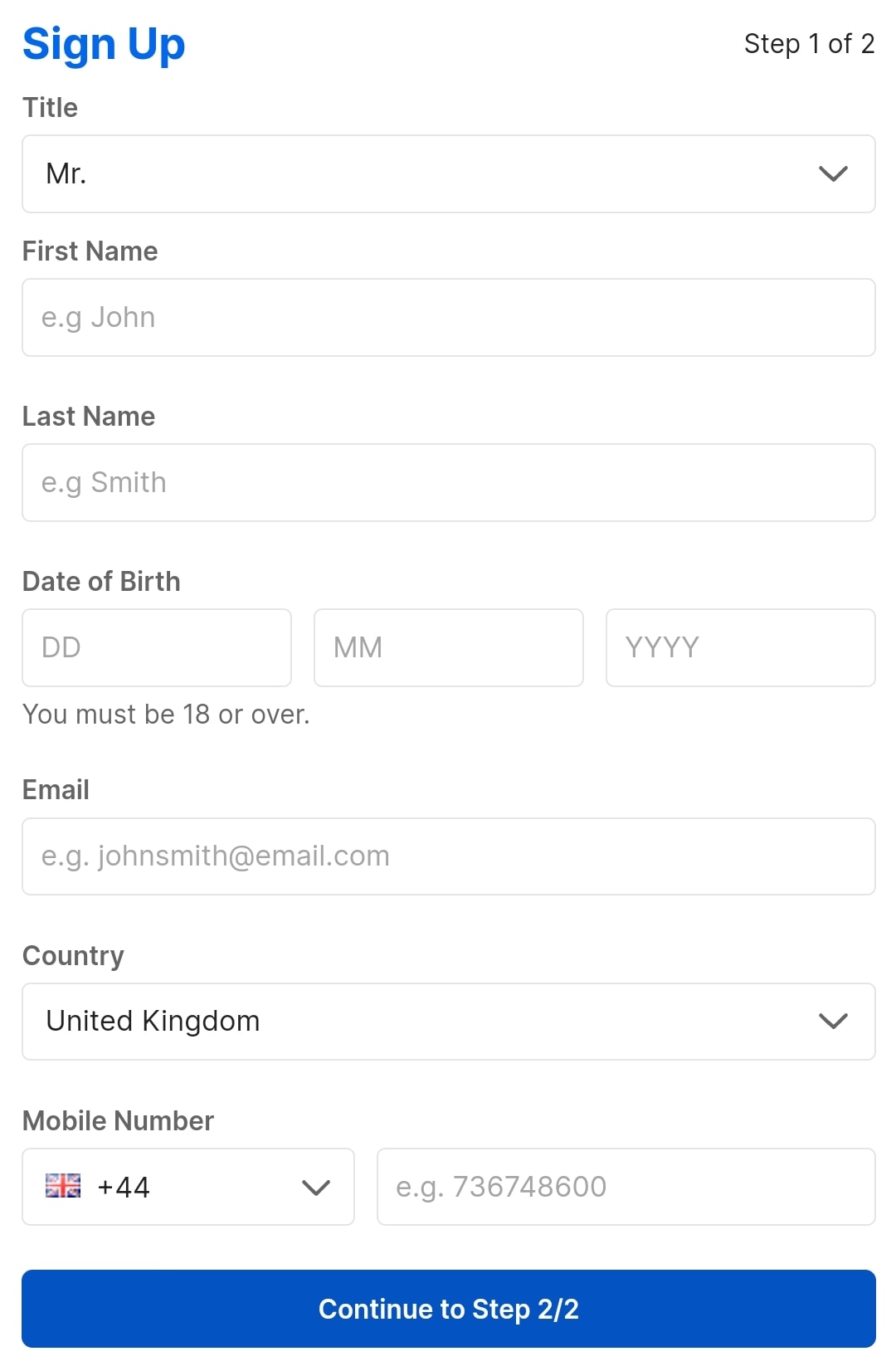Click the UK flag icon
Viewport: 896px width, 1366px height.
click(x=63, y=1187)
